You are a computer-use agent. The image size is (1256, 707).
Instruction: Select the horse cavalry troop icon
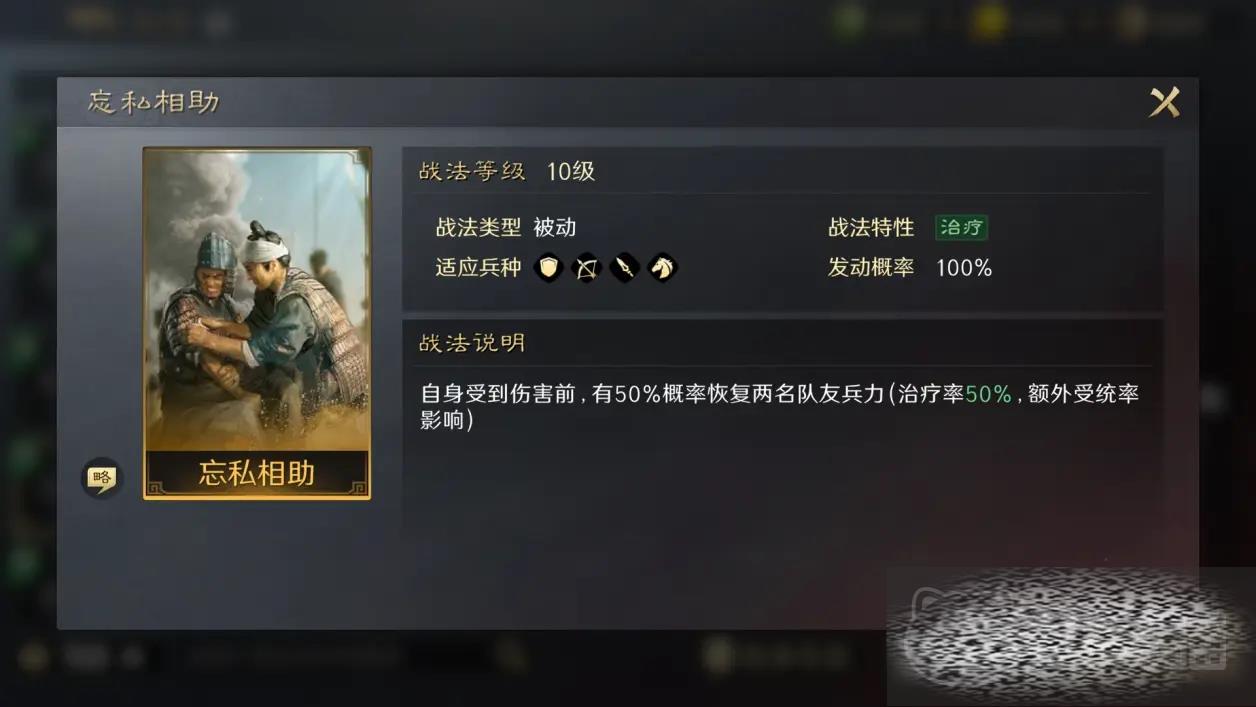click(x=662, y=268)
